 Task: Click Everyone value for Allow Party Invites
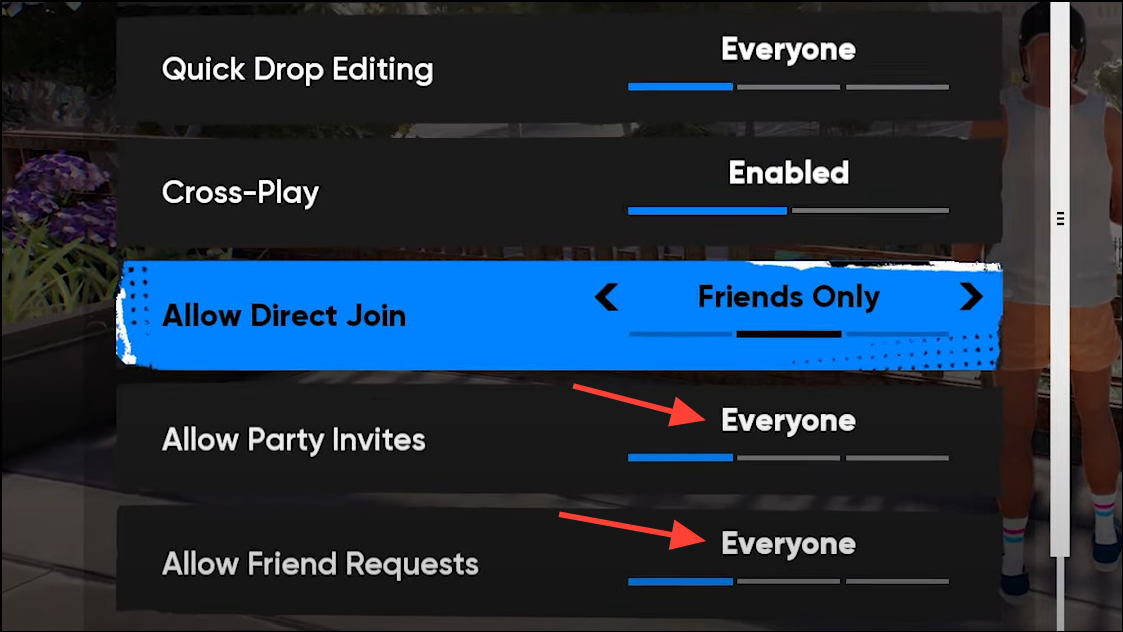coord(789,421)
